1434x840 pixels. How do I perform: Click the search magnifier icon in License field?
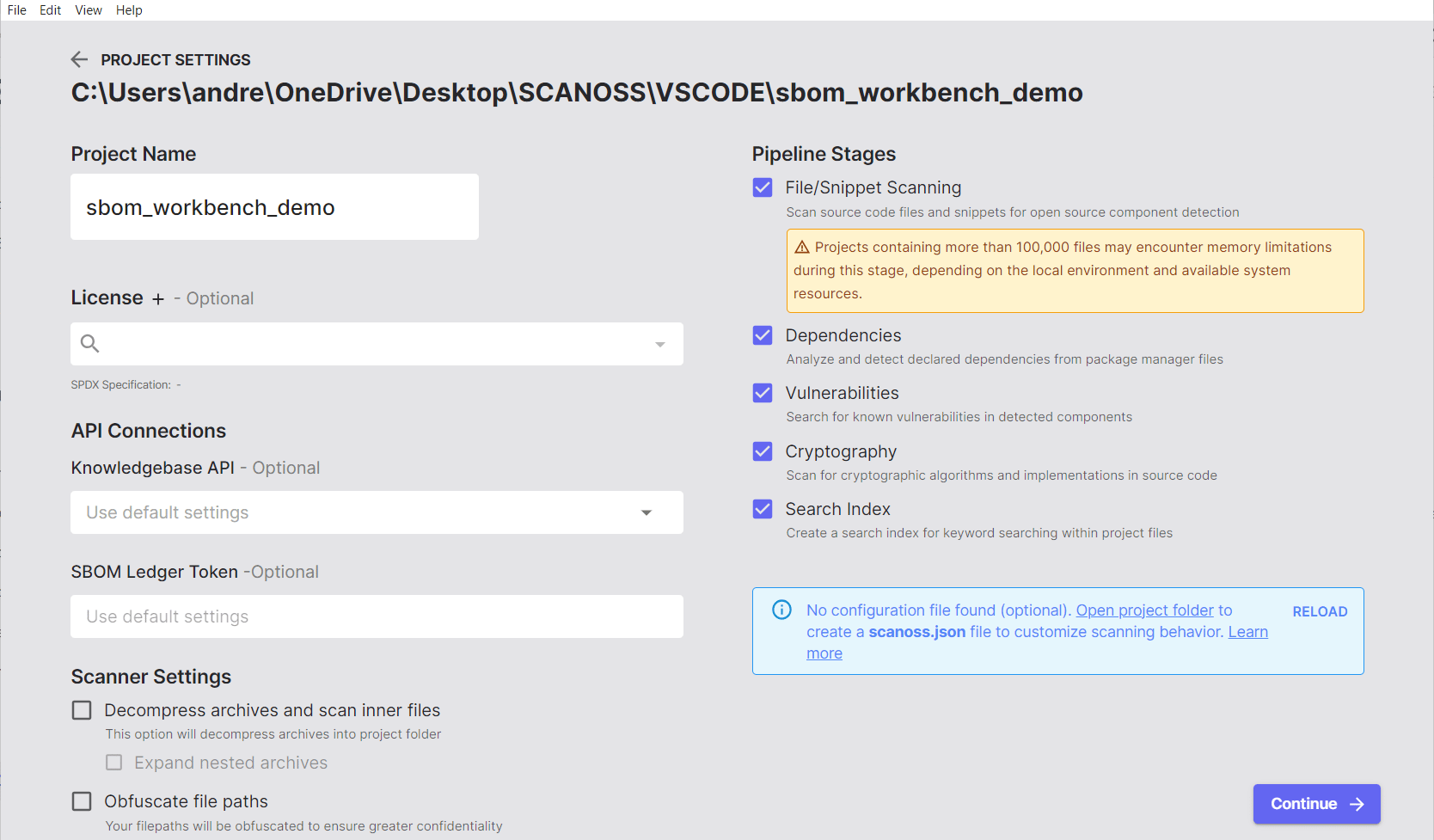click(89, 344)
